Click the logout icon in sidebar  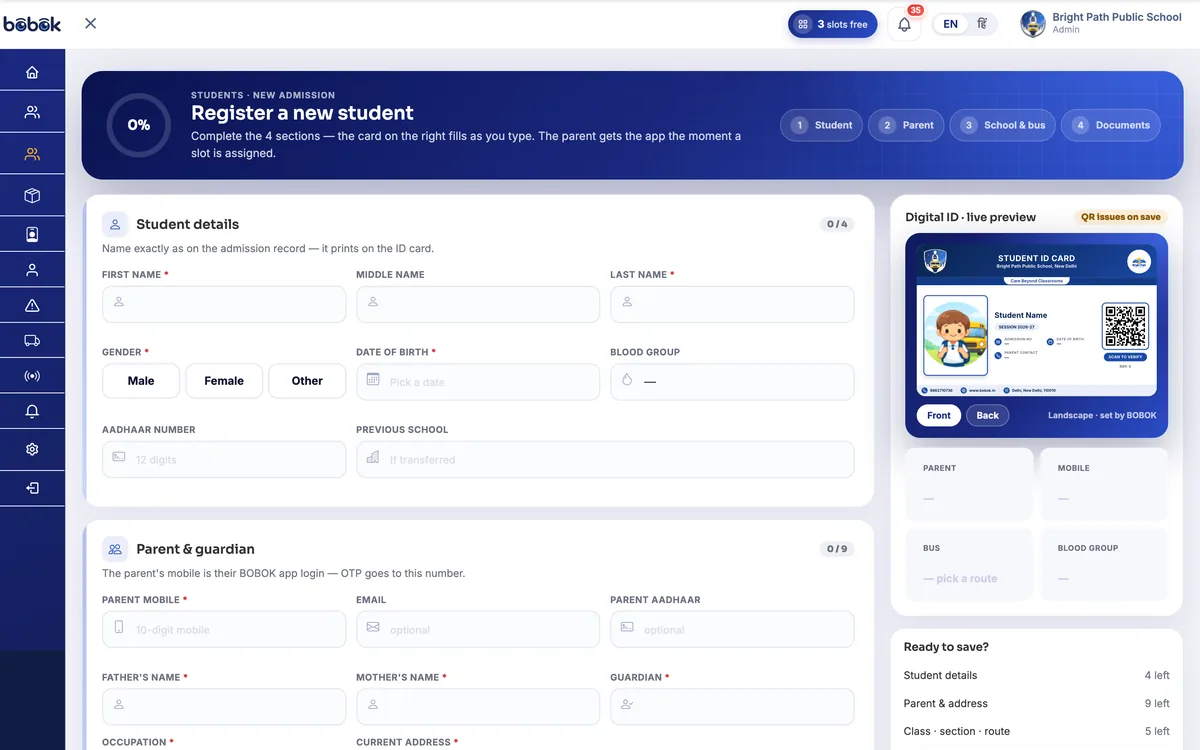32,488
